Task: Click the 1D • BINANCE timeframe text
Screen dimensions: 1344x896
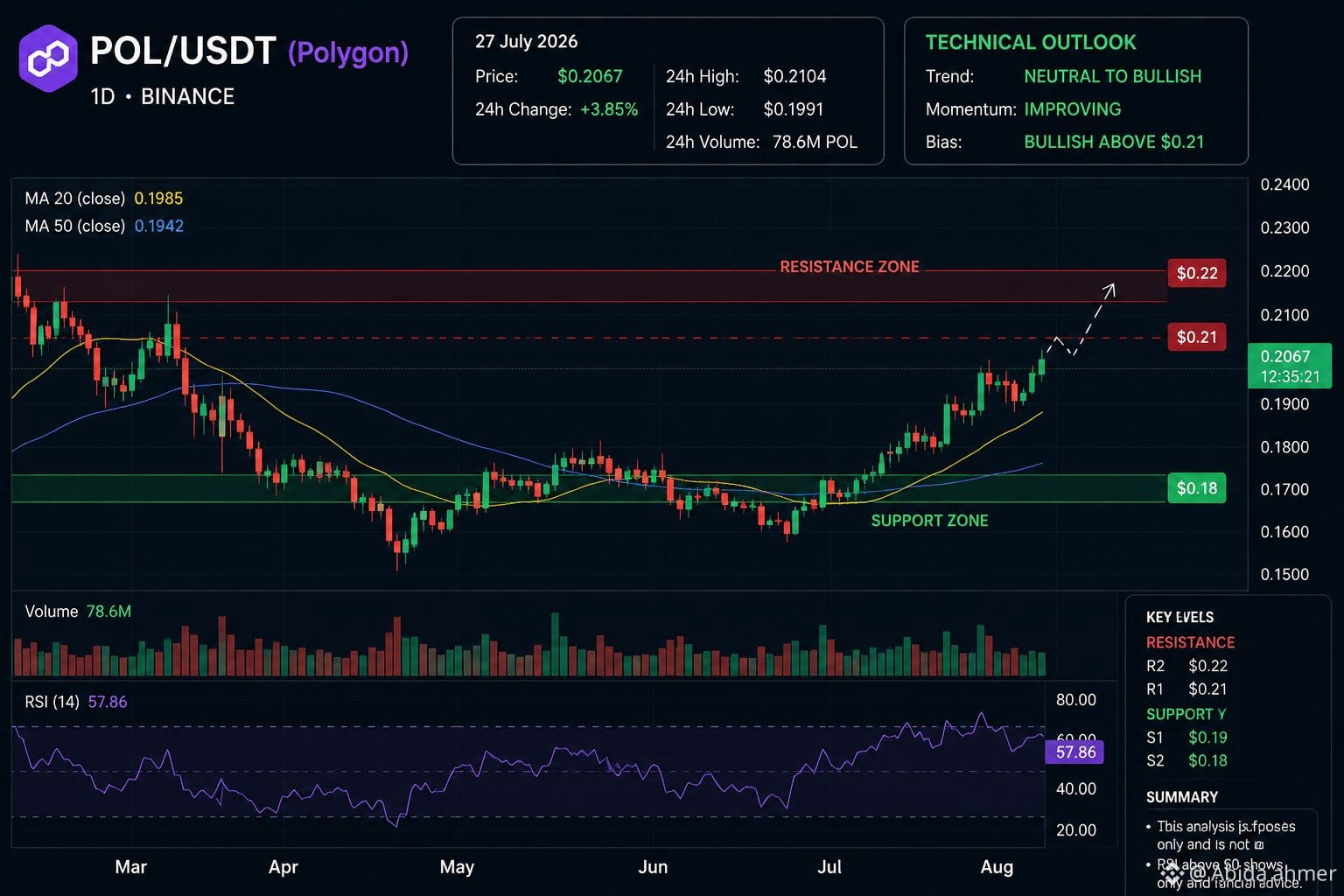Action: (x=163, y=96)
